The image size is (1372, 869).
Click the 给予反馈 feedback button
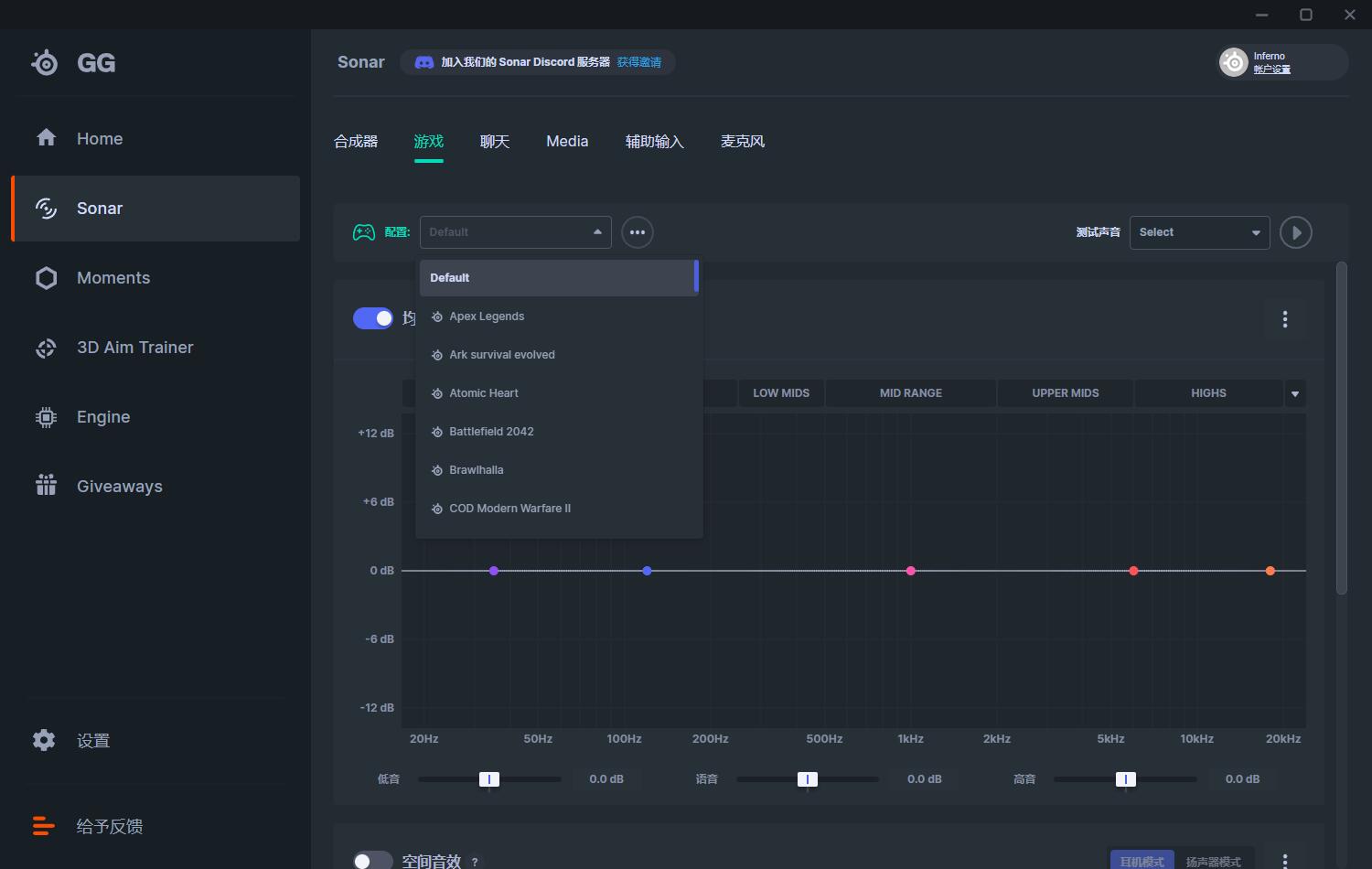109,827
